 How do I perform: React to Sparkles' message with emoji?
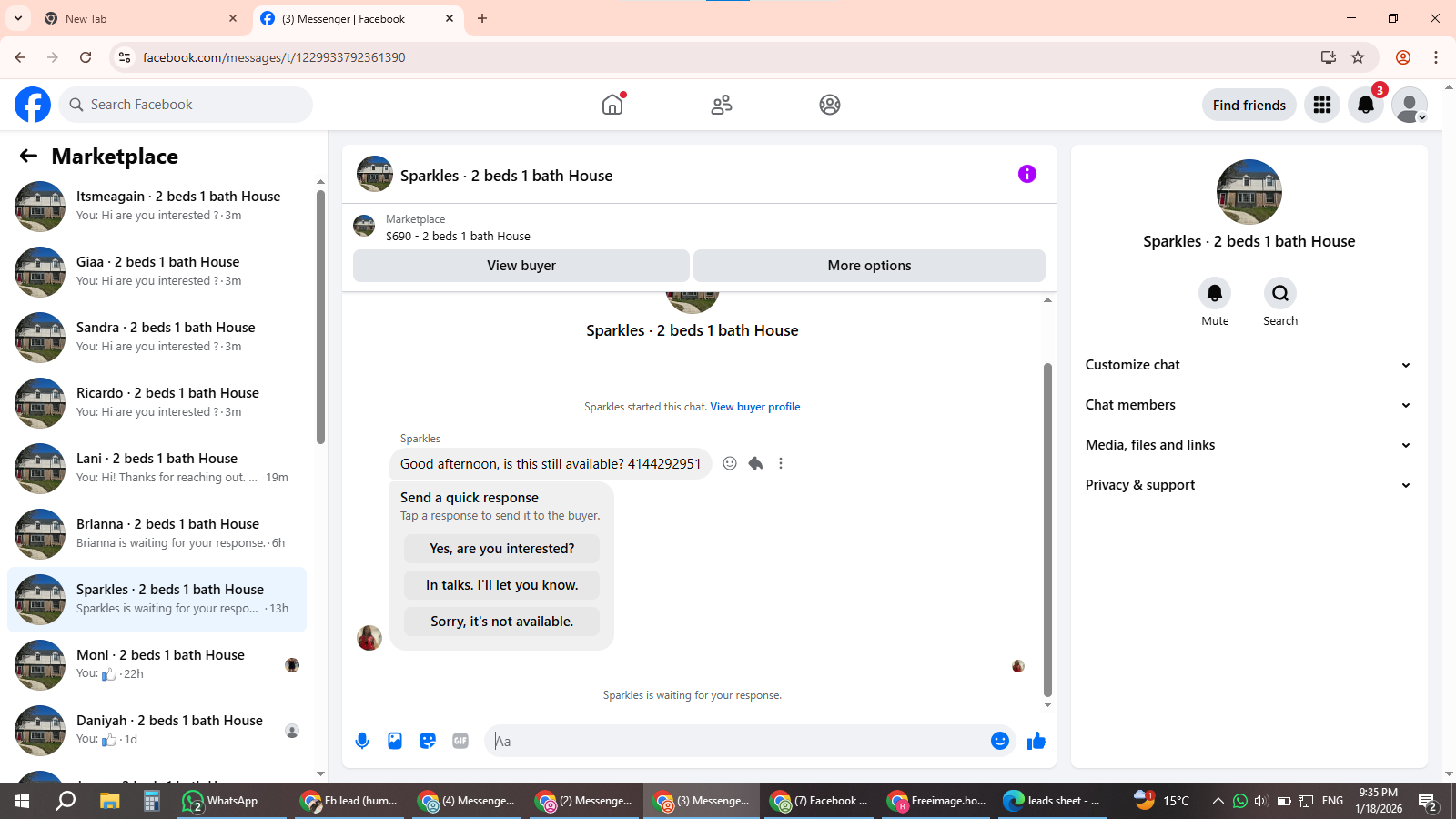(x=730, y=463)
